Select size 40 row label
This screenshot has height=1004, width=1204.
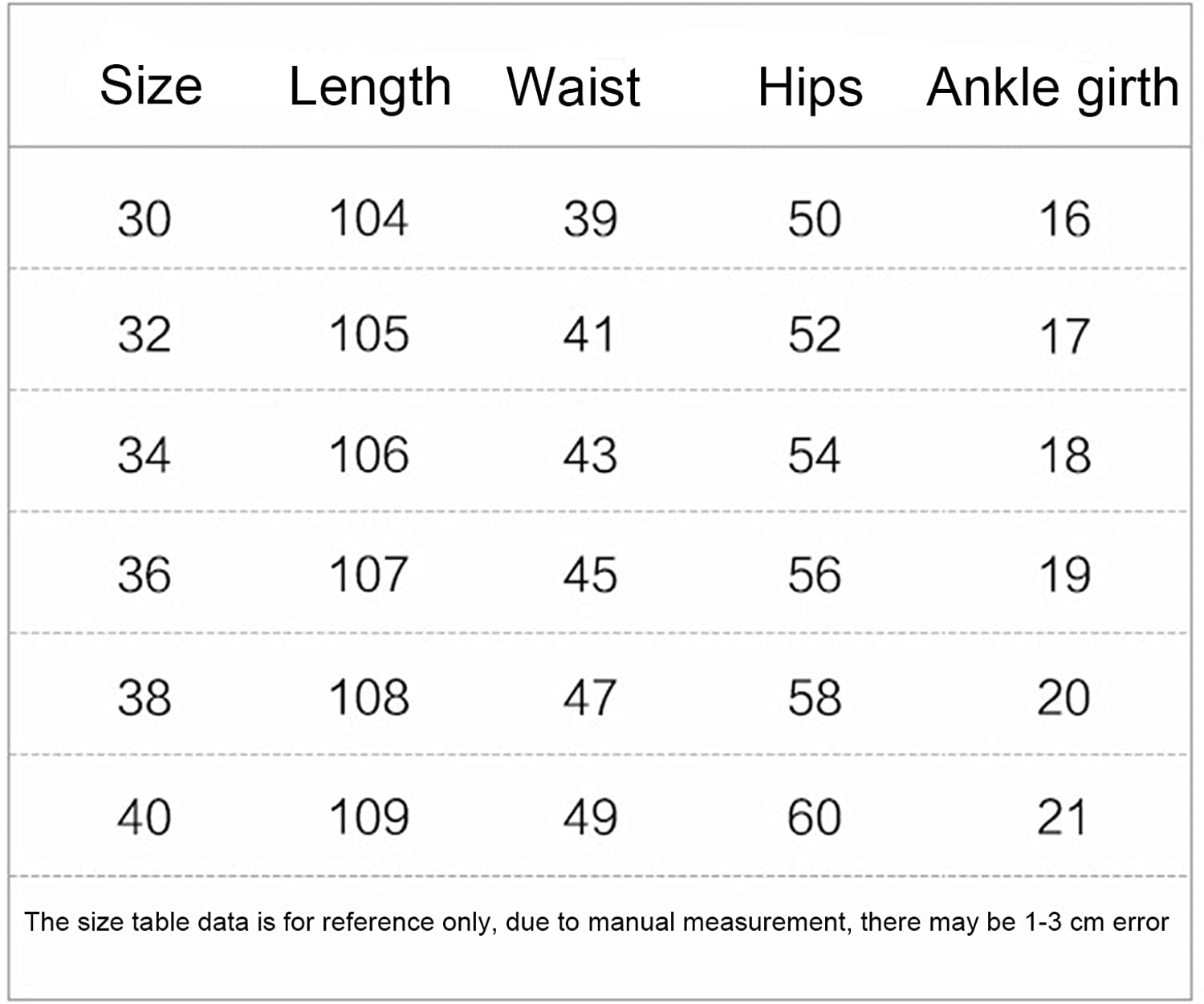click(x=144, y=818)
